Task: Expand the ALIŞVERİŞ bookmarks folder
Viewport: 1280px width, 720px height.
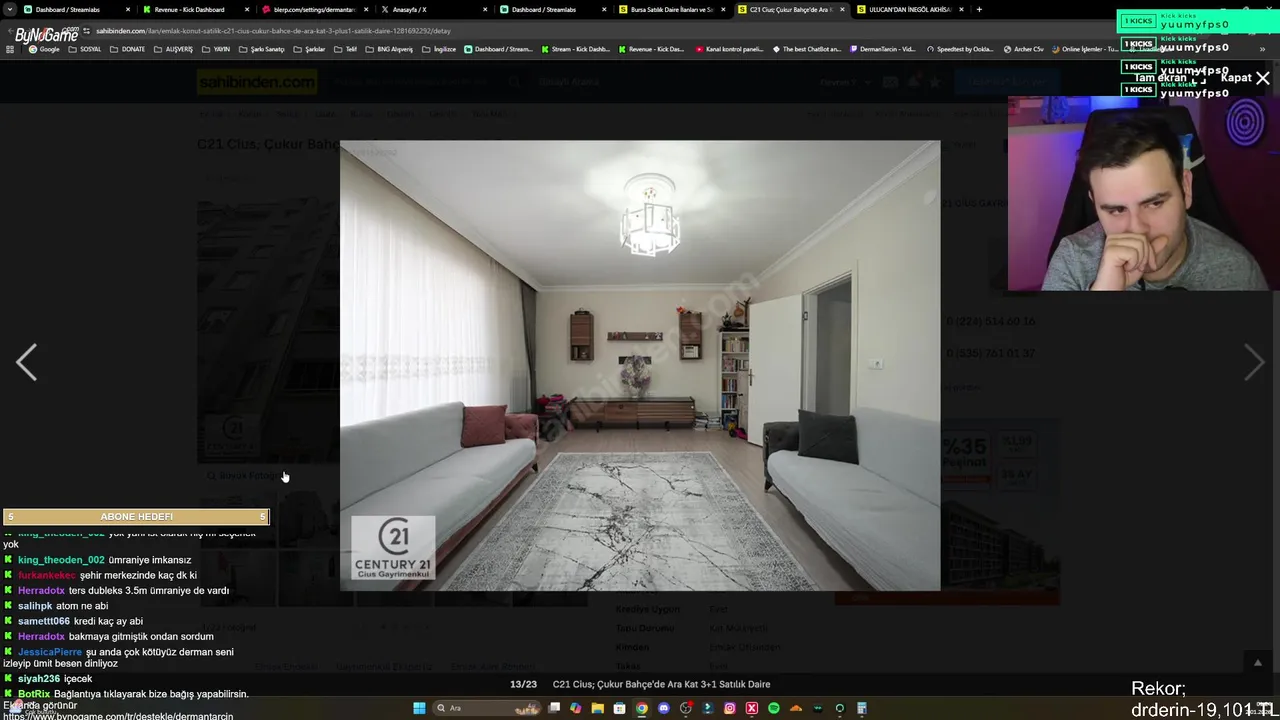Action: click(x=173, y=49)
